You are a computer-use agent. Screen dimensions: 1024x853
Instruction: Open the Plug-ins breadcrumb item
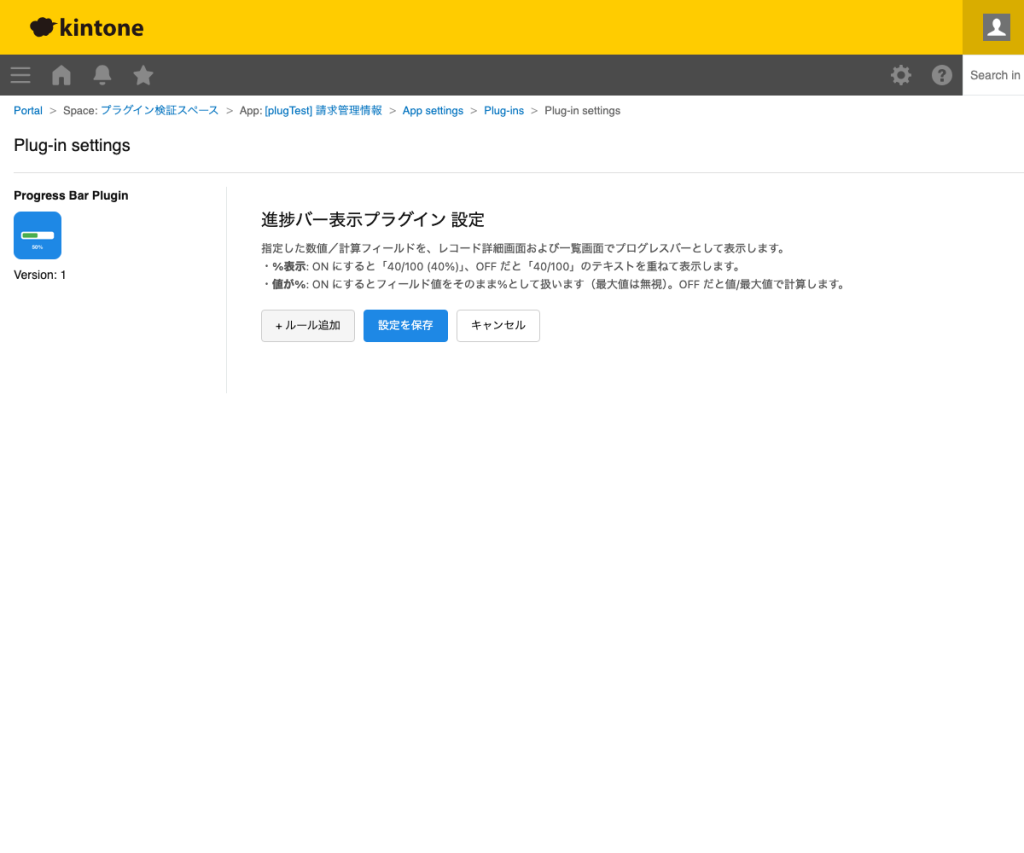point(504,110)
